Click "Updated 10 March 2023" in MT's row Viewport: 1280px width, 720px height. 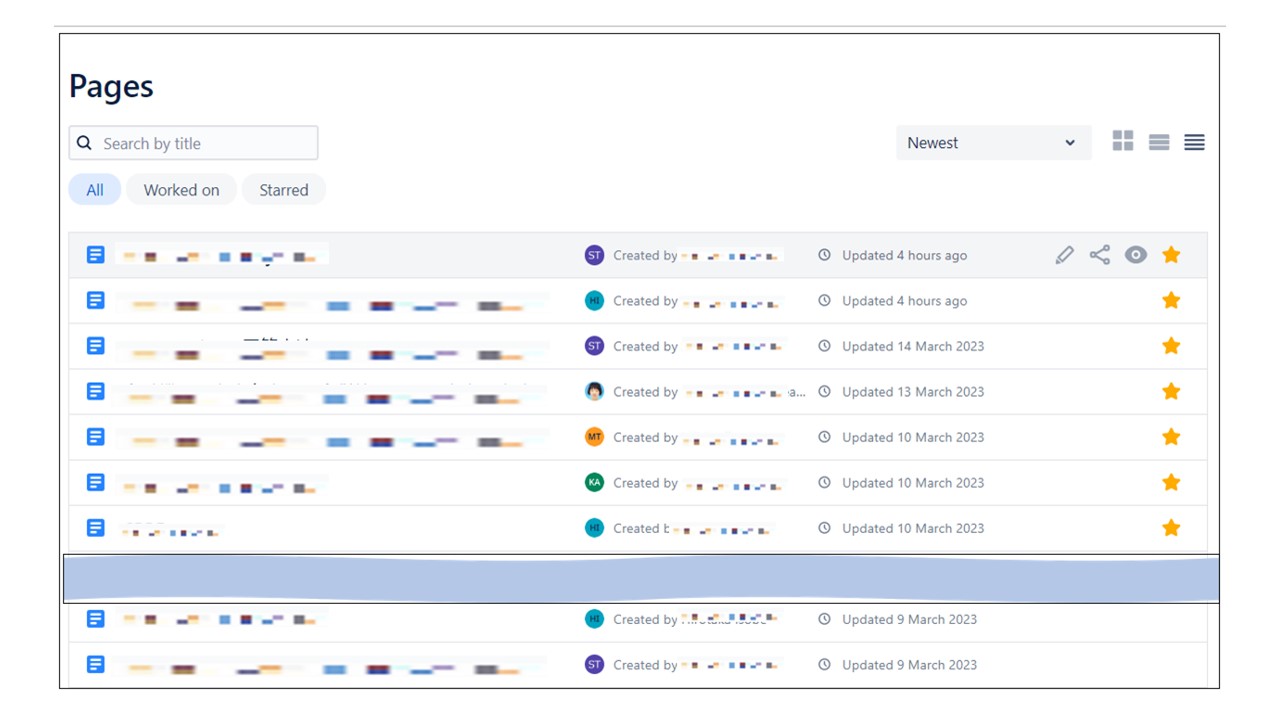click(913, 438)
